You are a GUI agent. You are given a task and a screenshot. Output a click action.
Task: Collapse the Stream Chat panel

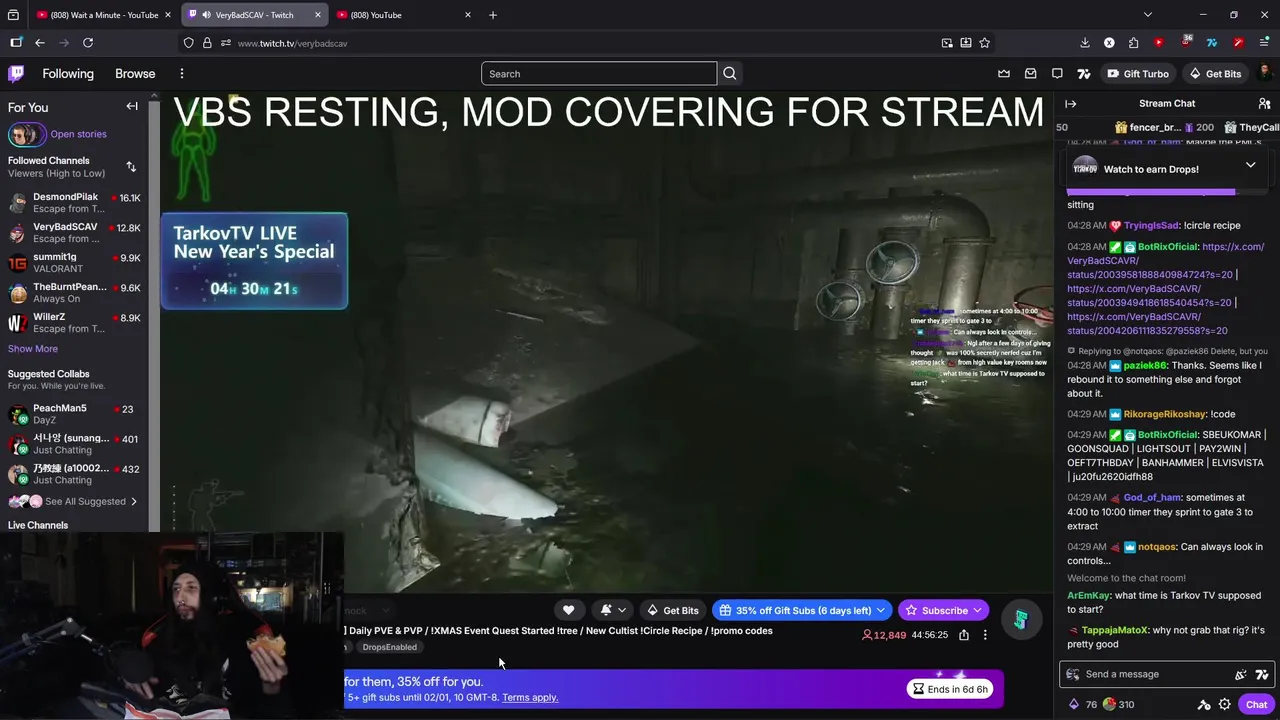(1070, 103)
